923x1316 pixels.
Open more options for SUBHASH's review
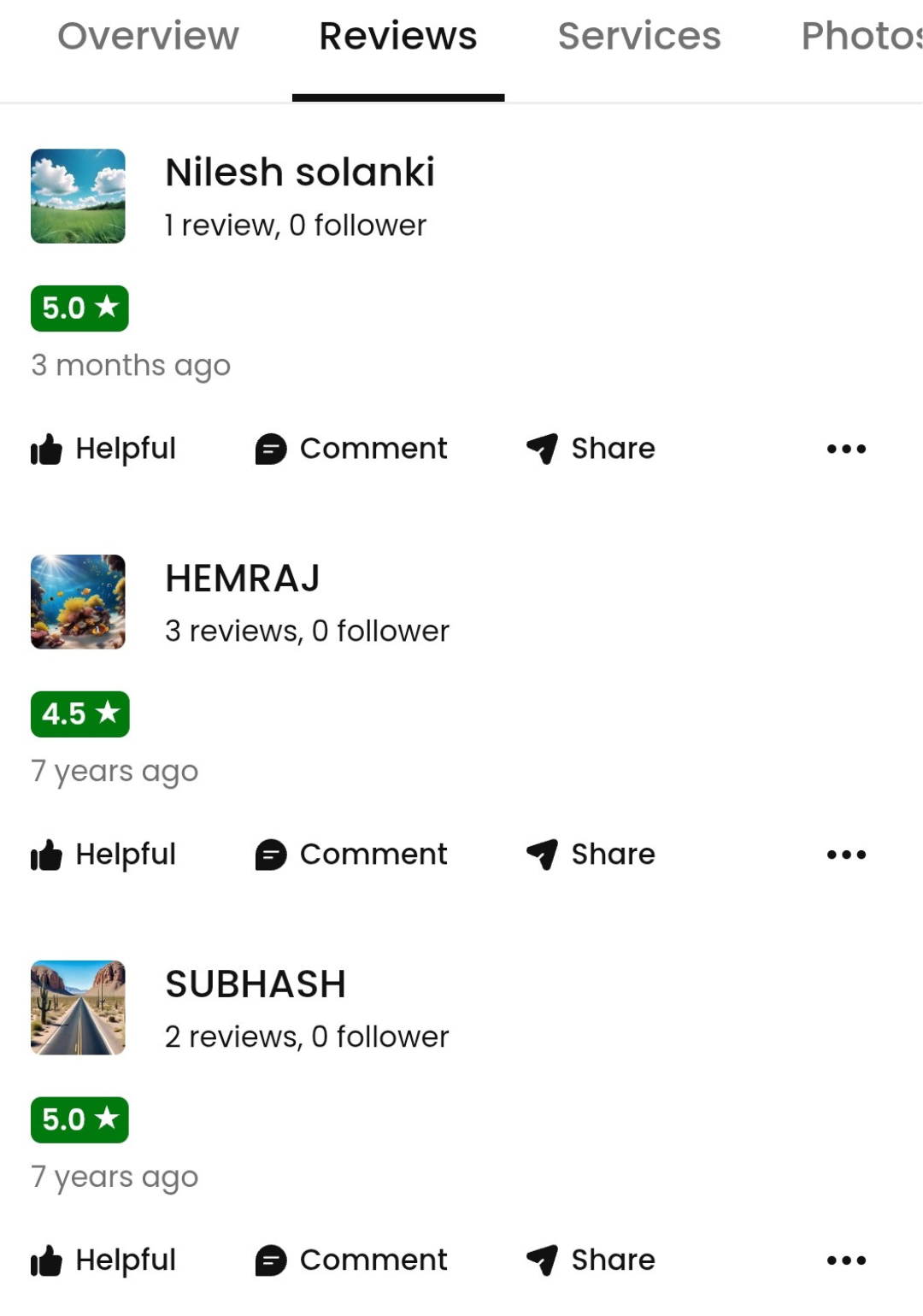click(846, 1260)
